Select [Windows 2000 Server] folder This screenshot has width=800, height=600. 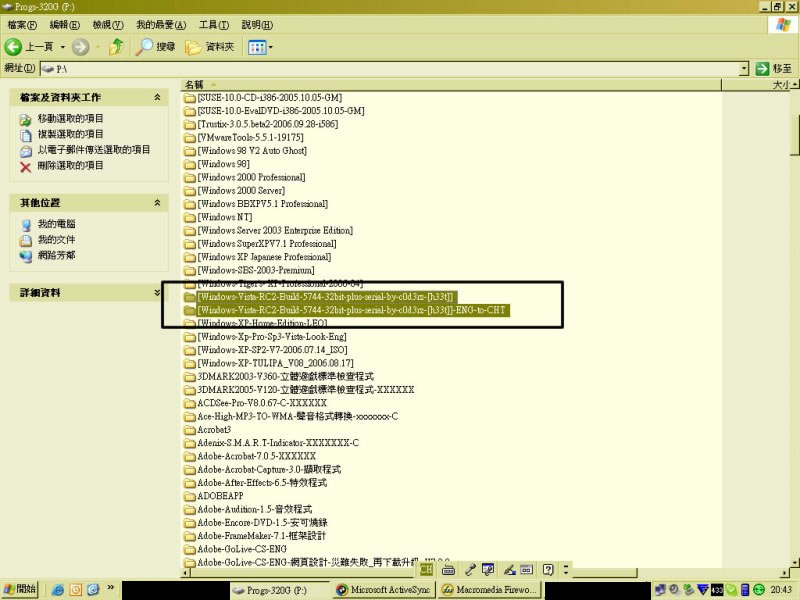coord(241,190)
